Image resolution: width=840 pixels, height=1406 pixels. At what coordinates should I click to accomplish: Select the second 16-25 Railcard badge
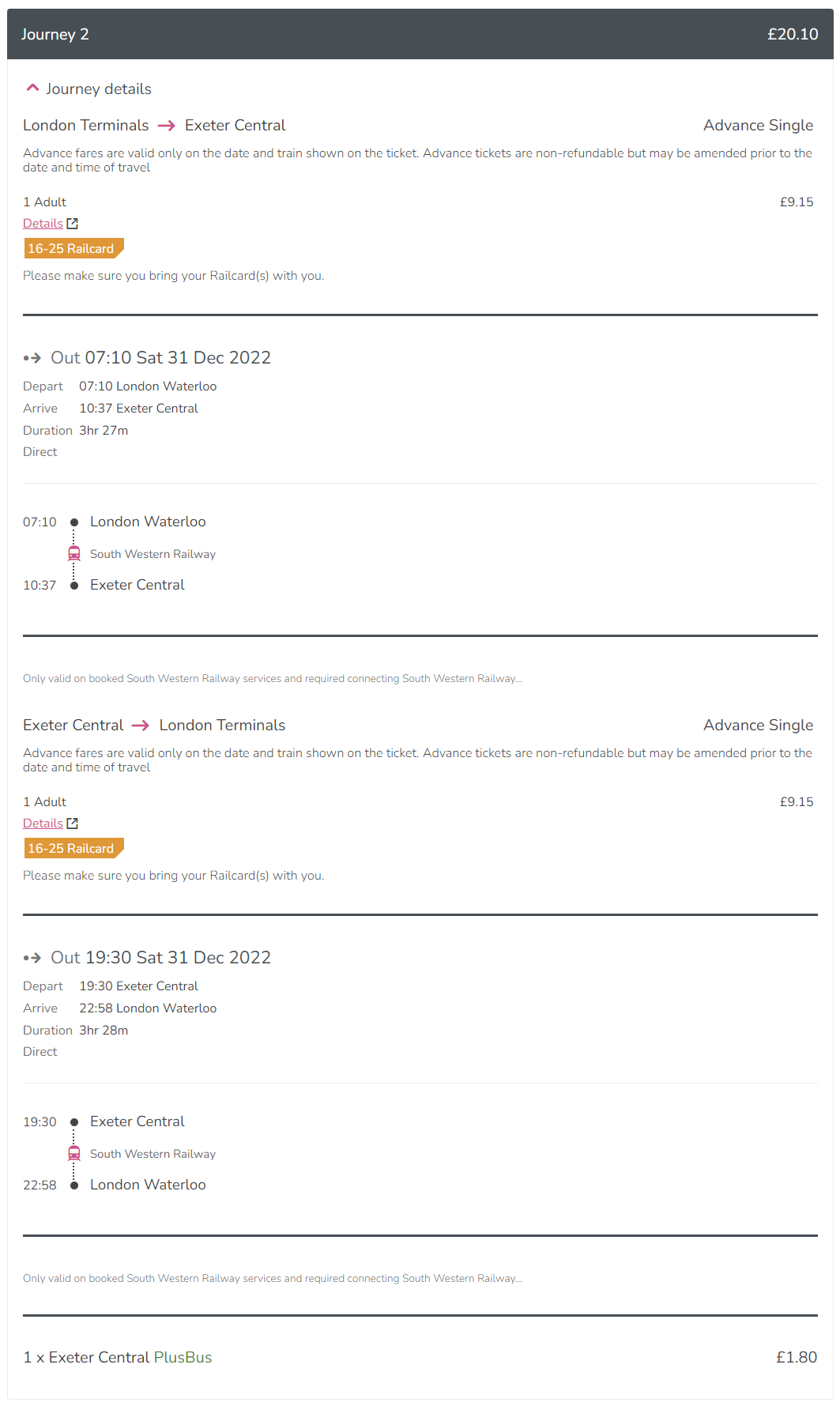[x=74, y=848]
